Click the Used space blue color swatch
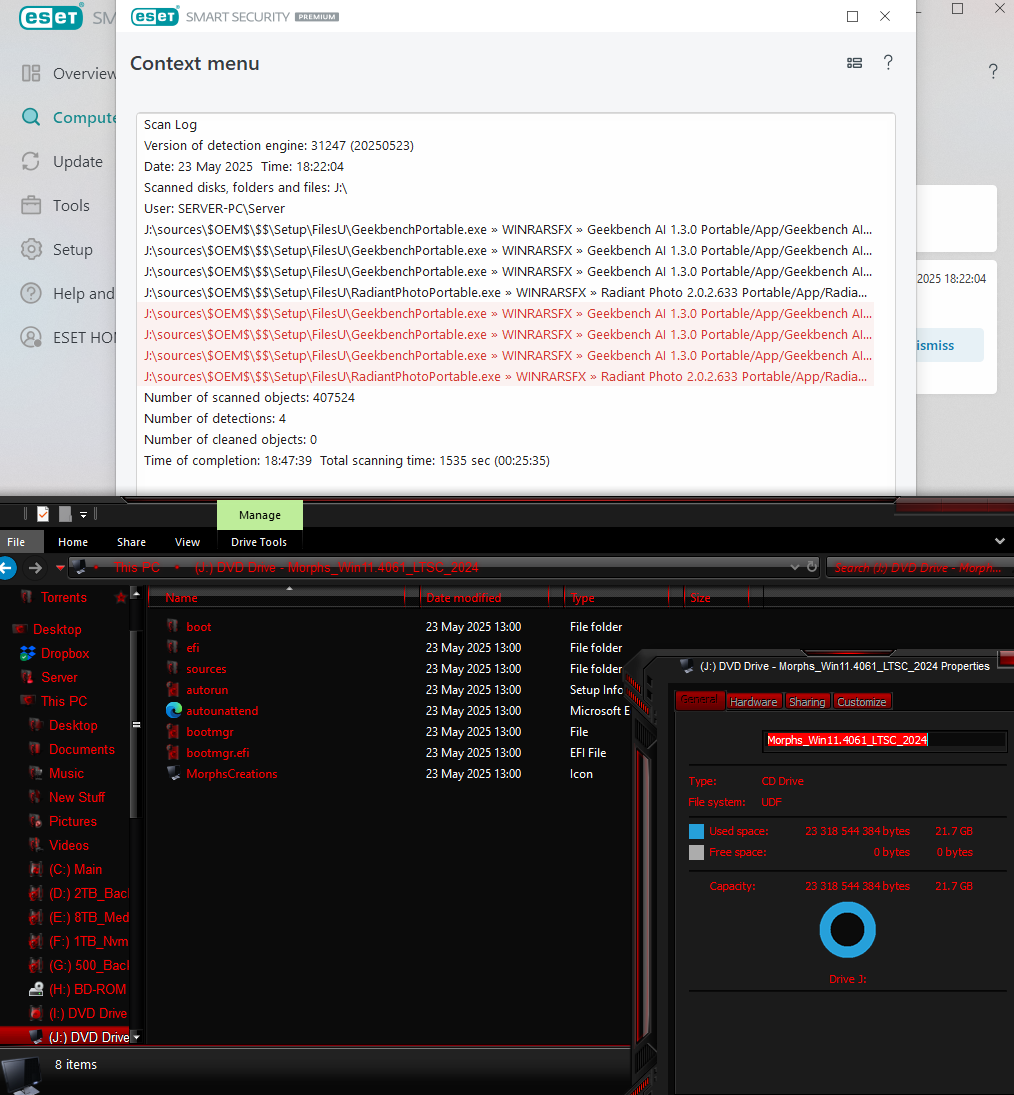This screenshot has height=1095, width=1014. pyautogui.click(x=696, y=831)
